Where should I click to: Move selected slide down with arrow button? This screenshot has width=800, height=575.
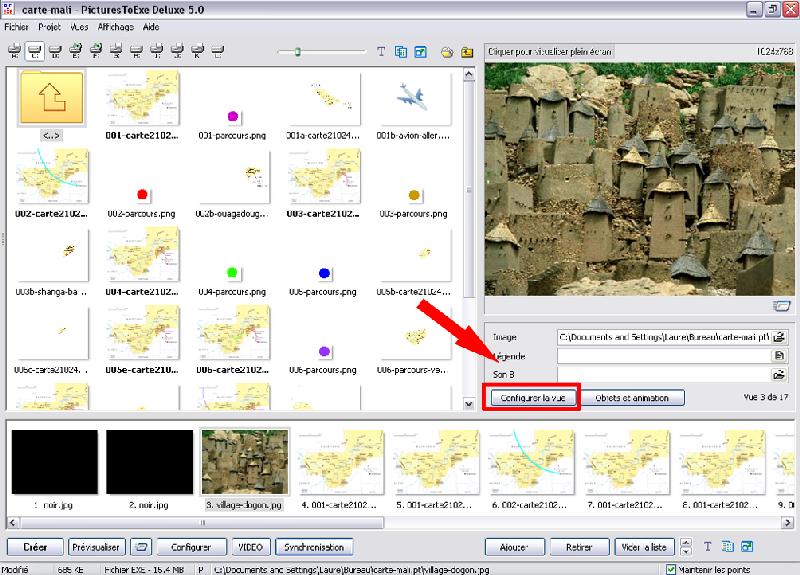686,551
